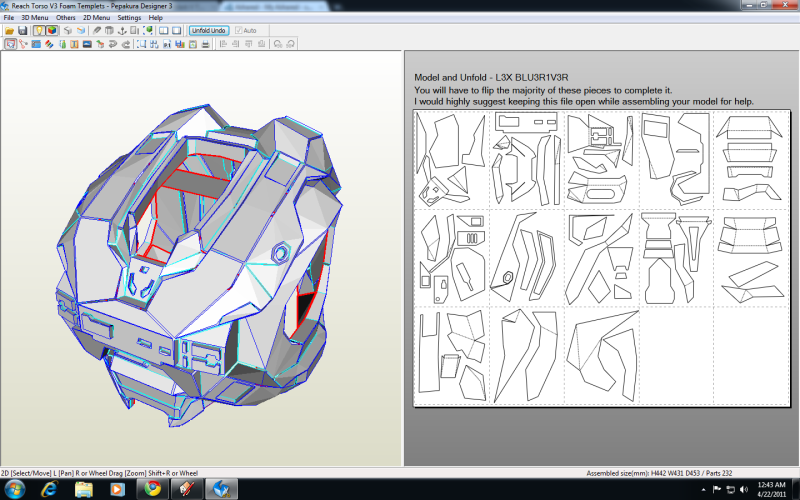This screenshot has width=800, height=500.
Task: Click the picture image tool icon
Action: tap(87, 44)
